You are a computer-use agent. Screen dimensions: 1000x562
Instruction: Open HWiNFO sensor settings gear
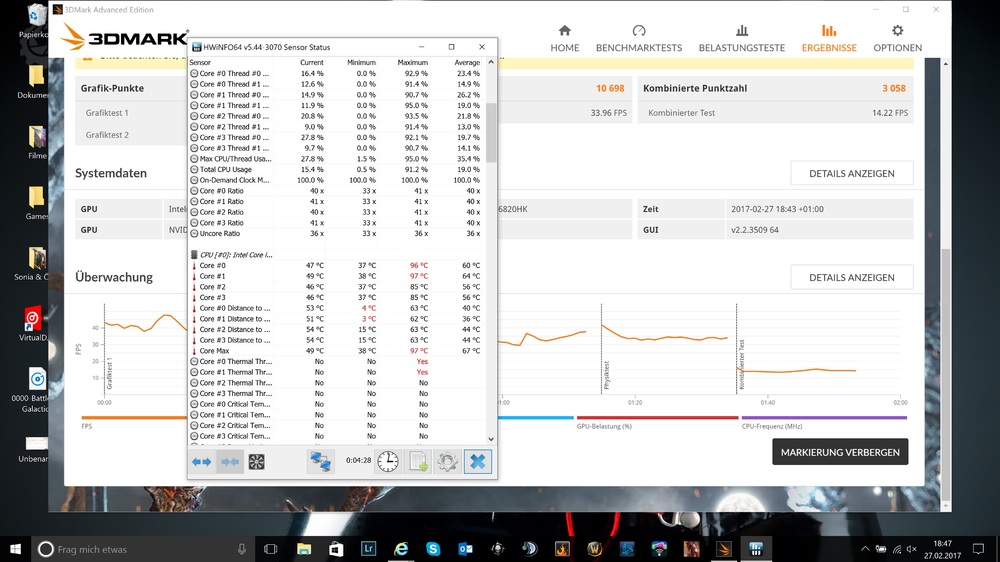coord(447,461)
